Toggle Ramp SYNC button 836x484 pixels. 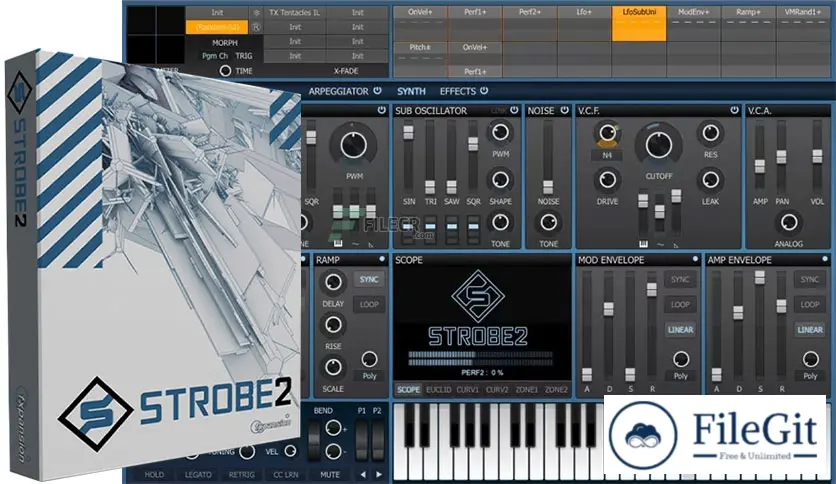coord(369,279)
